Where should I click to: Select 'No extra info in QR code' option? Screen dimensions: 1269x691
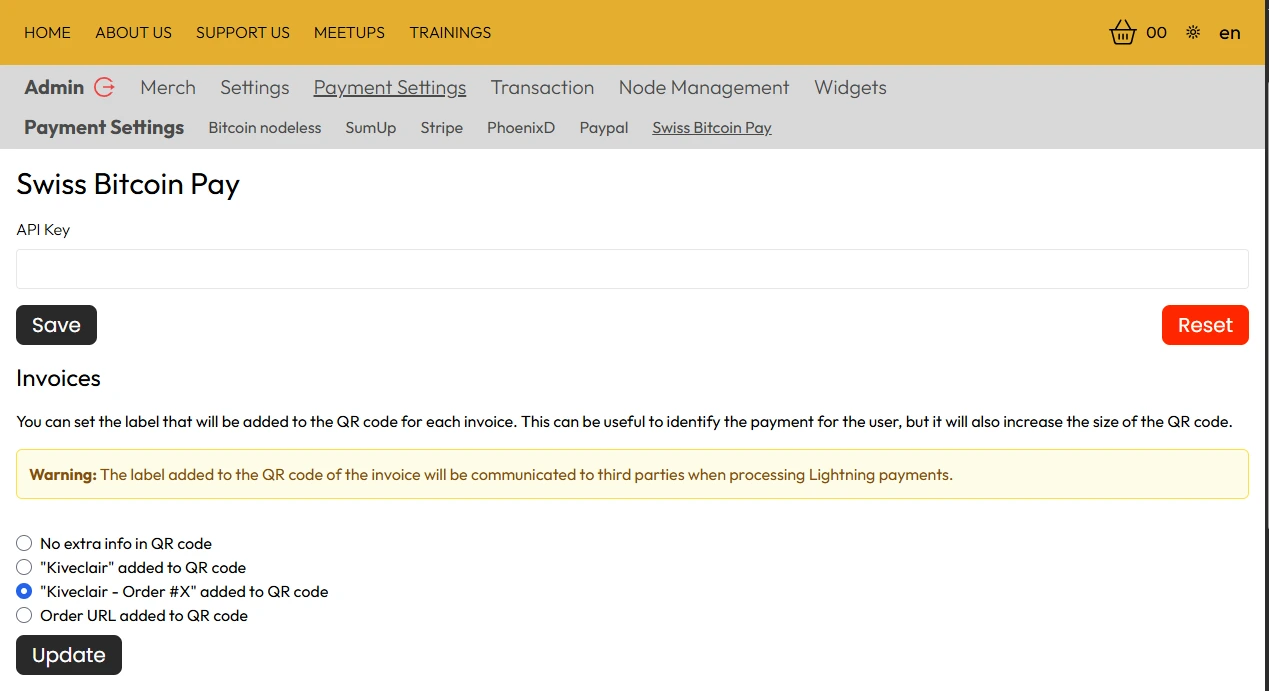pyautogui.click(x=24, y=544)
